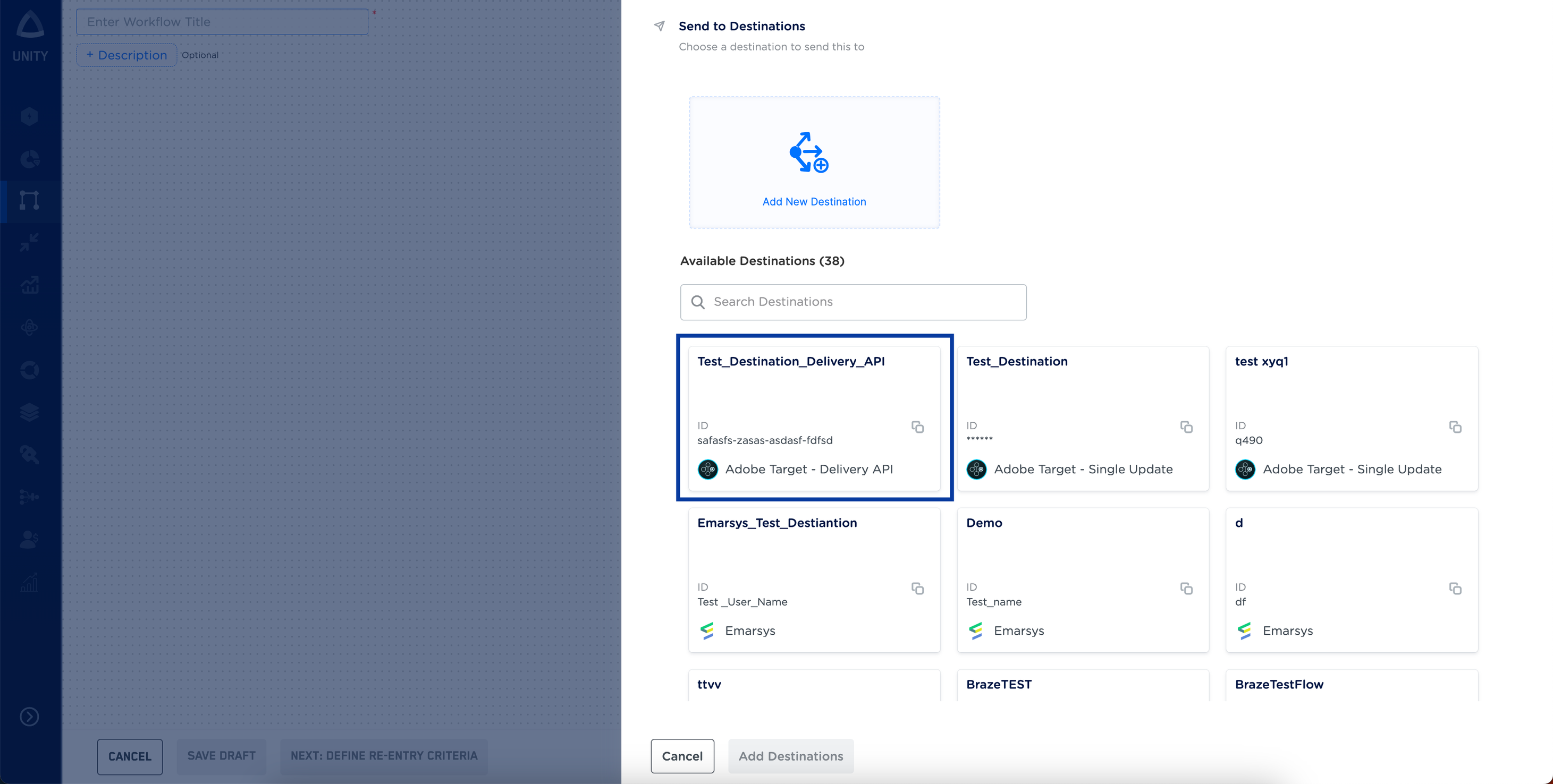Select the Test_Destination_Delivery_API destination card
Viewport: 1553px width, 784px height.
[x=814, y=391]
